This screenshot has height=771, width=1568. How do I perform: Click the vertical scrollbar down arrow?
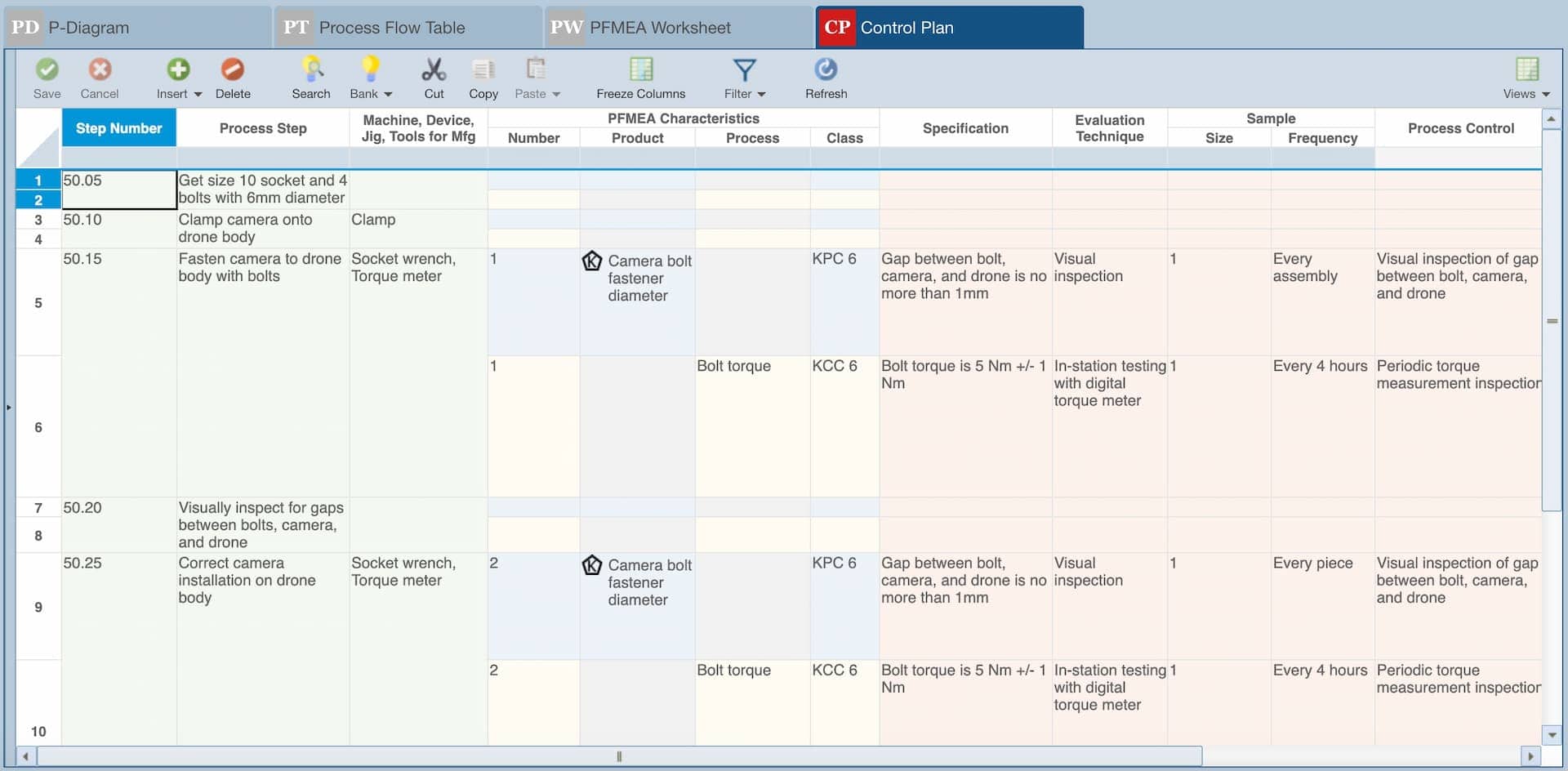click(x=1552, y=733)
